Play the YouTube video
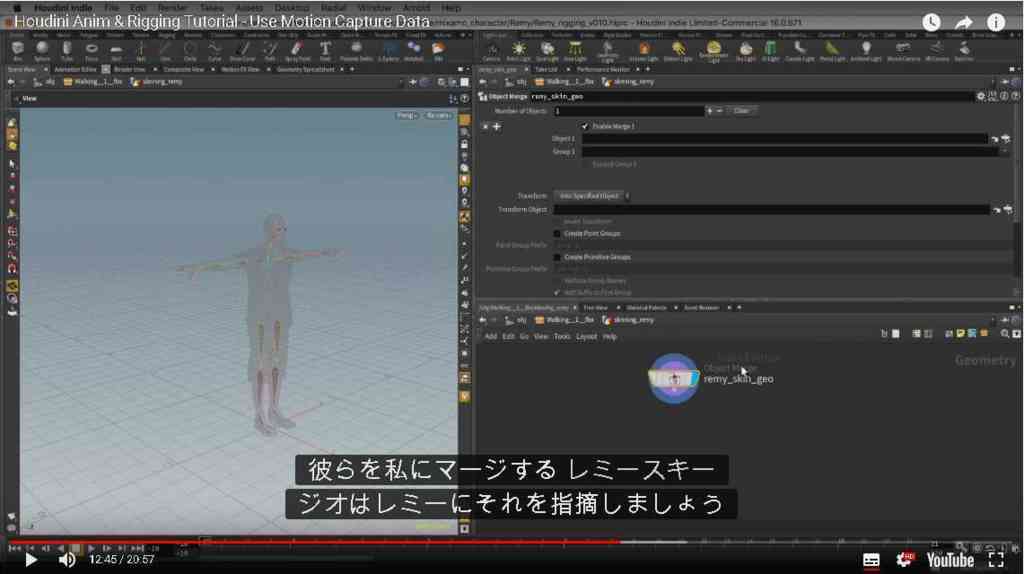The image size is (1024, 574). 30,560
